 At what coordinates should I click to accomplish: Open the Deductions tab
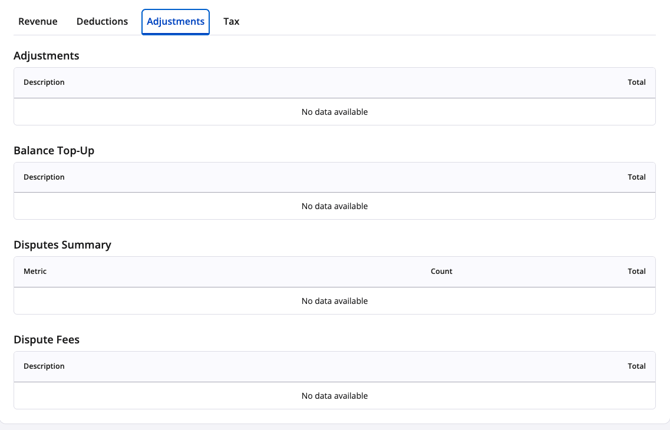pos(102,21)
